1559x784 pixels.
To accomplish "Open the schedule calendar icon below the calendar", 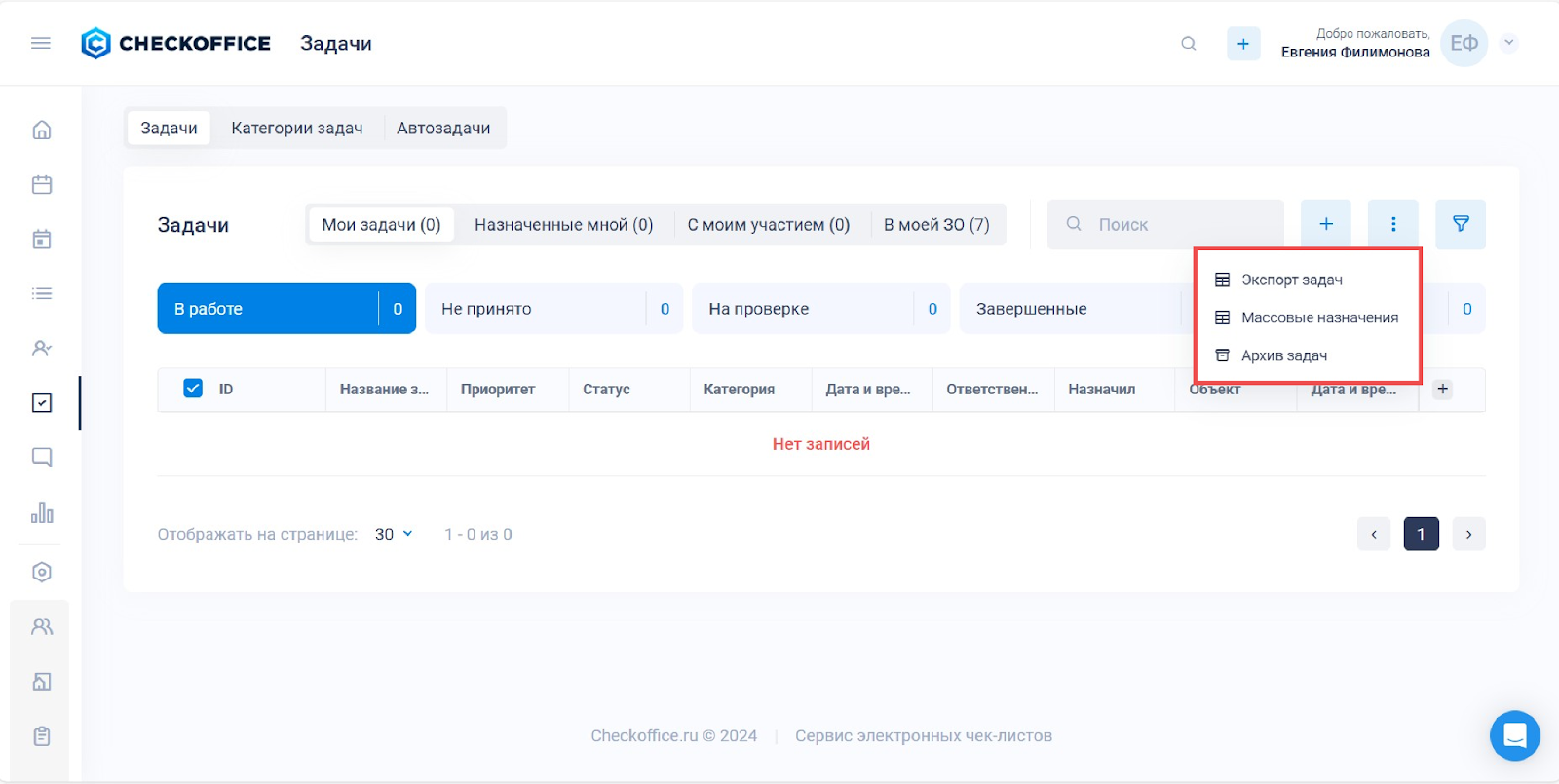I will tap(42, 239).
